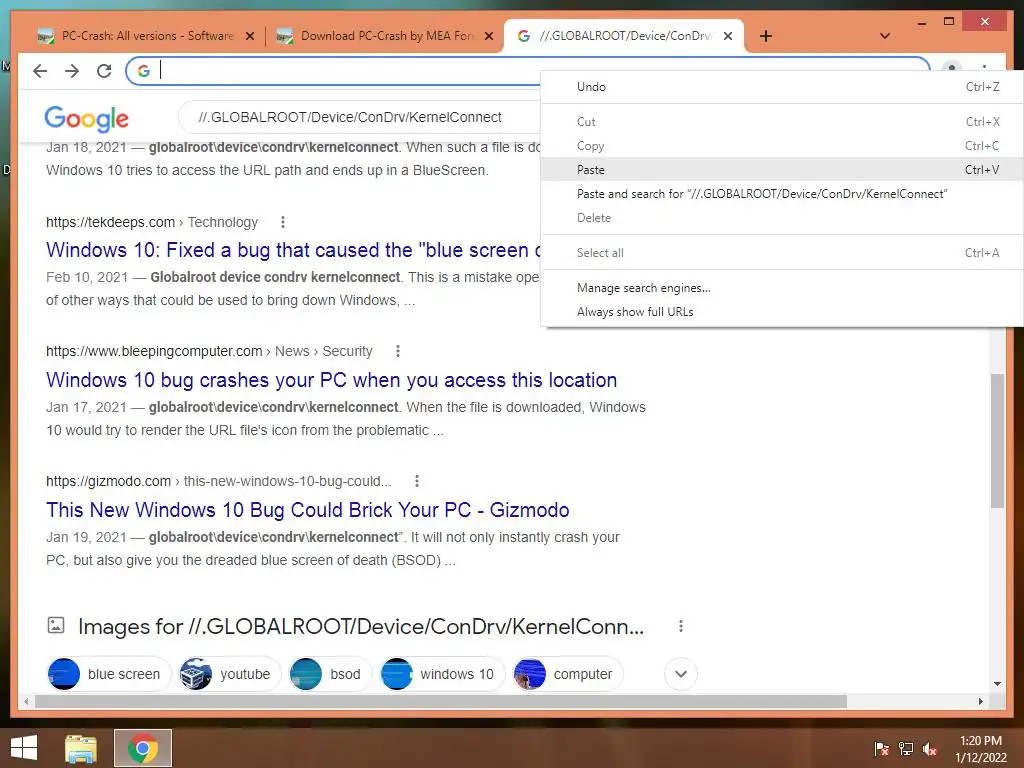Click the horizontal scrollbar thumb
Viewport: 1024px width, 768px height.
tap(441, 701)
